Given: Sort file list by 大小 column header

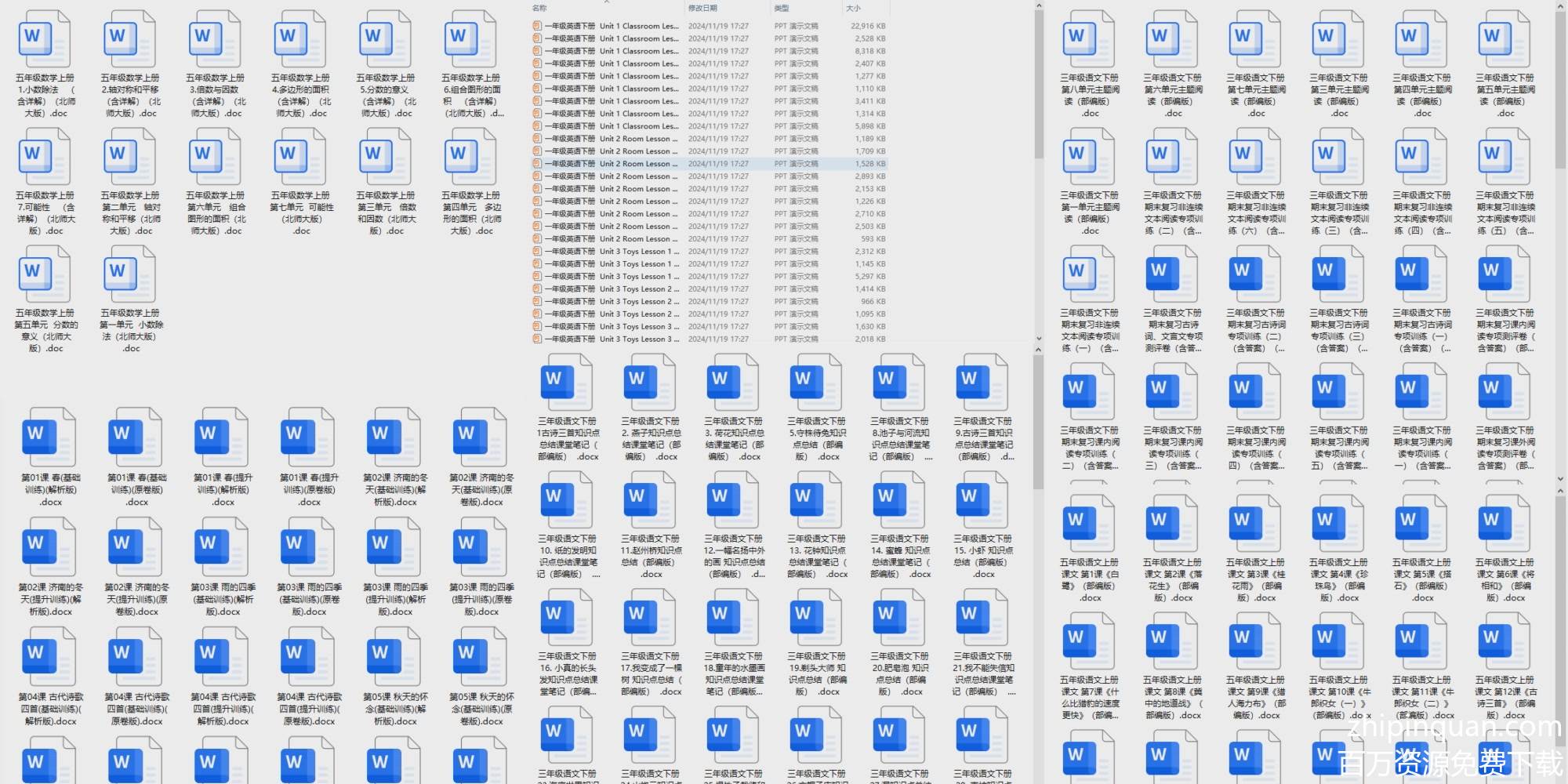Looking at the screenshot, I should coord(853,8).
